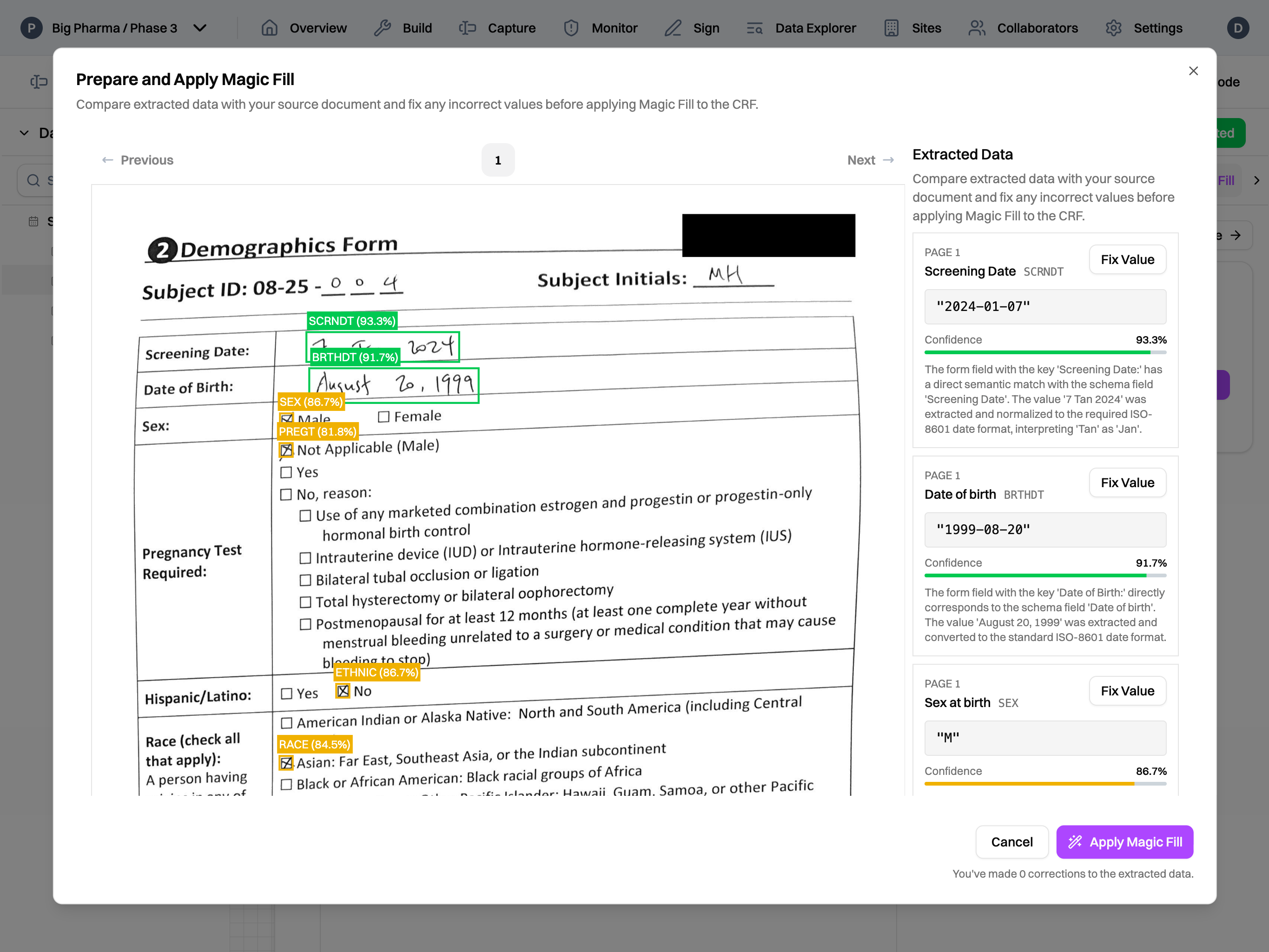Screen dimensions: 1269x952
Task: Click the checked Male checkbox highlight
Action: [286, 418]
